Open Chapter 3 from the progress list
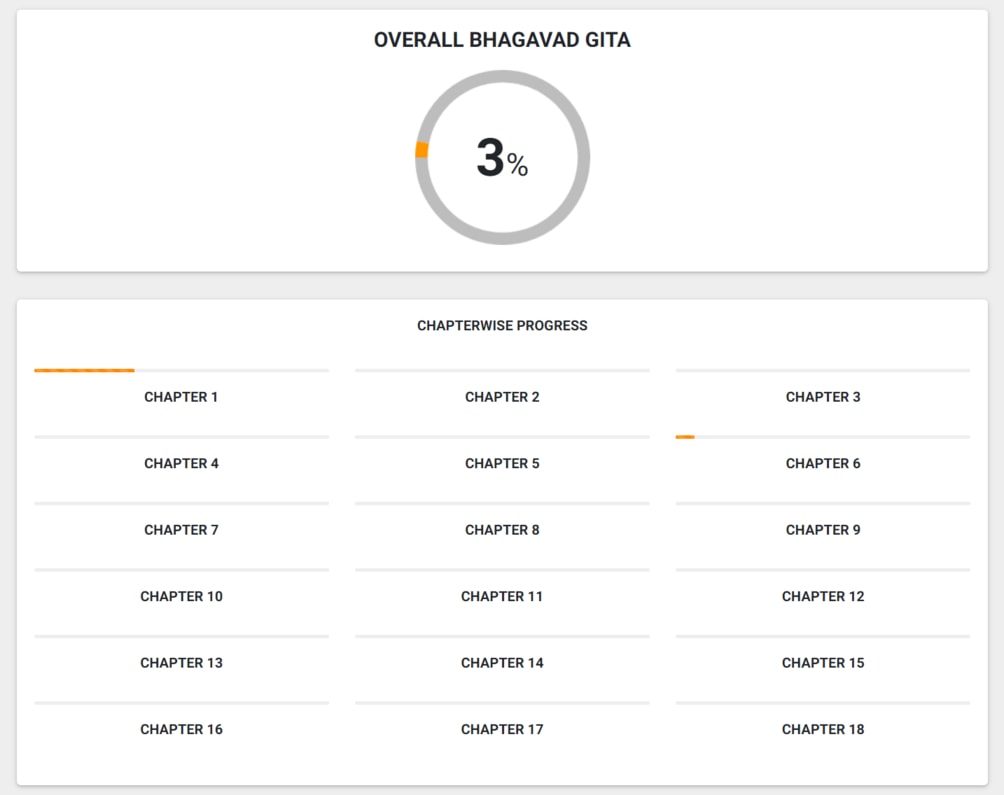The image size is (1004, 795). (x=823, y=396)
